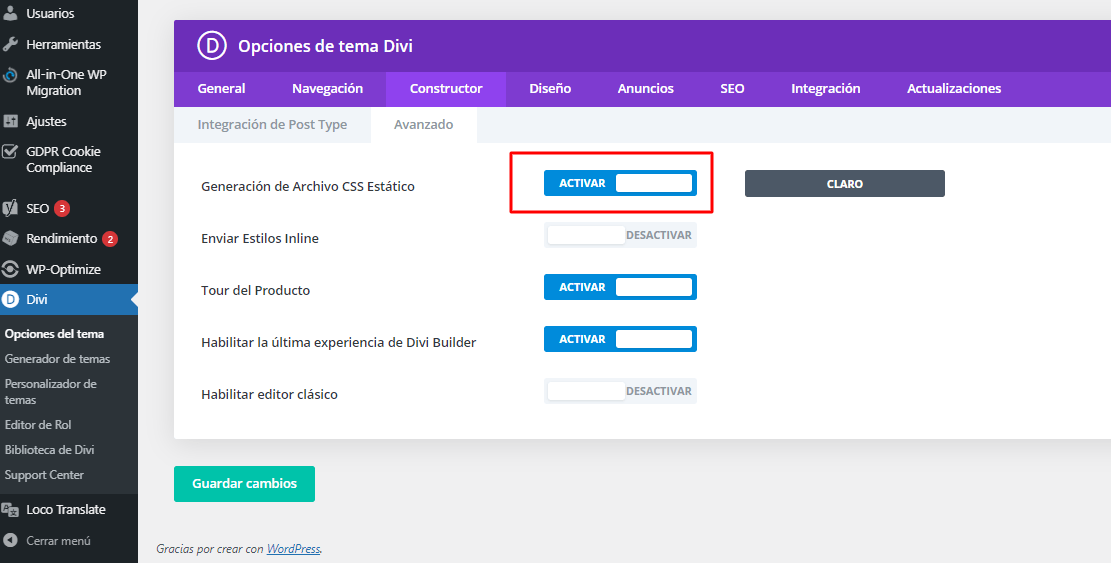Open Loco Translate menu item
Image resolution: width=1111 pixels, height=563 pixels.
[x=69, y=509]
